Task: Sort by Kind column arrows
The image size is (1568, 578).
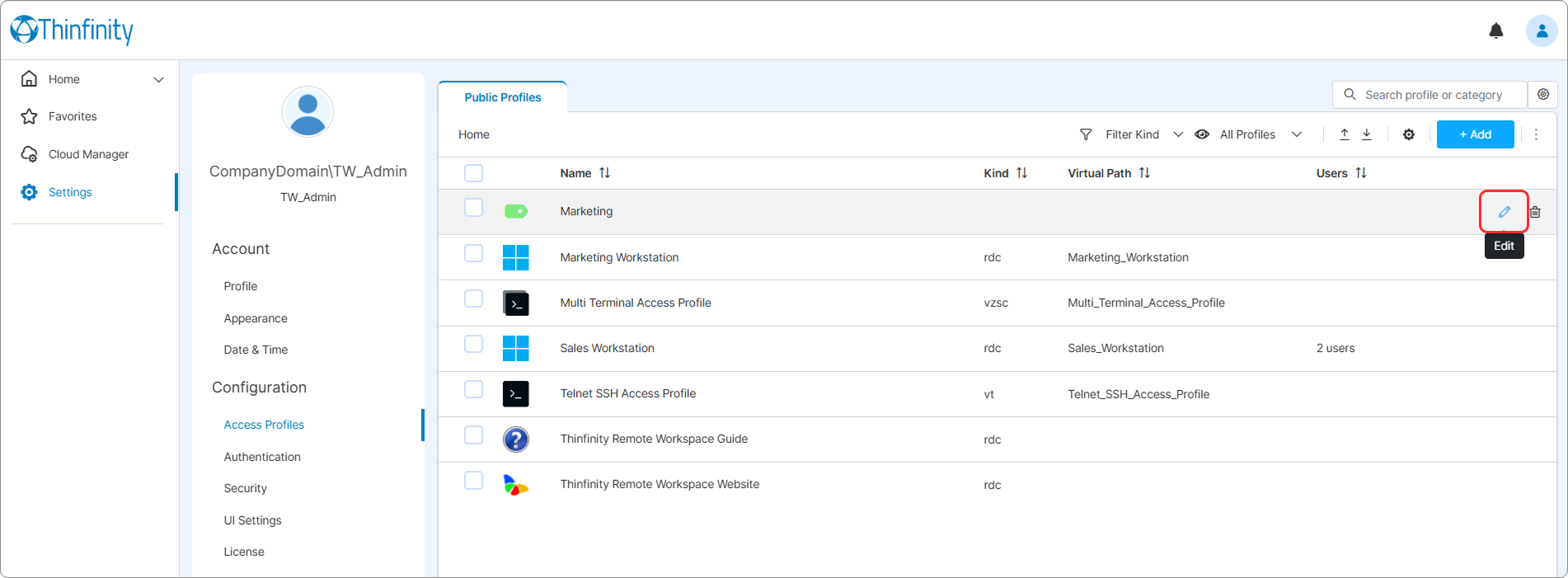Action: click(x=1021, y=173)
